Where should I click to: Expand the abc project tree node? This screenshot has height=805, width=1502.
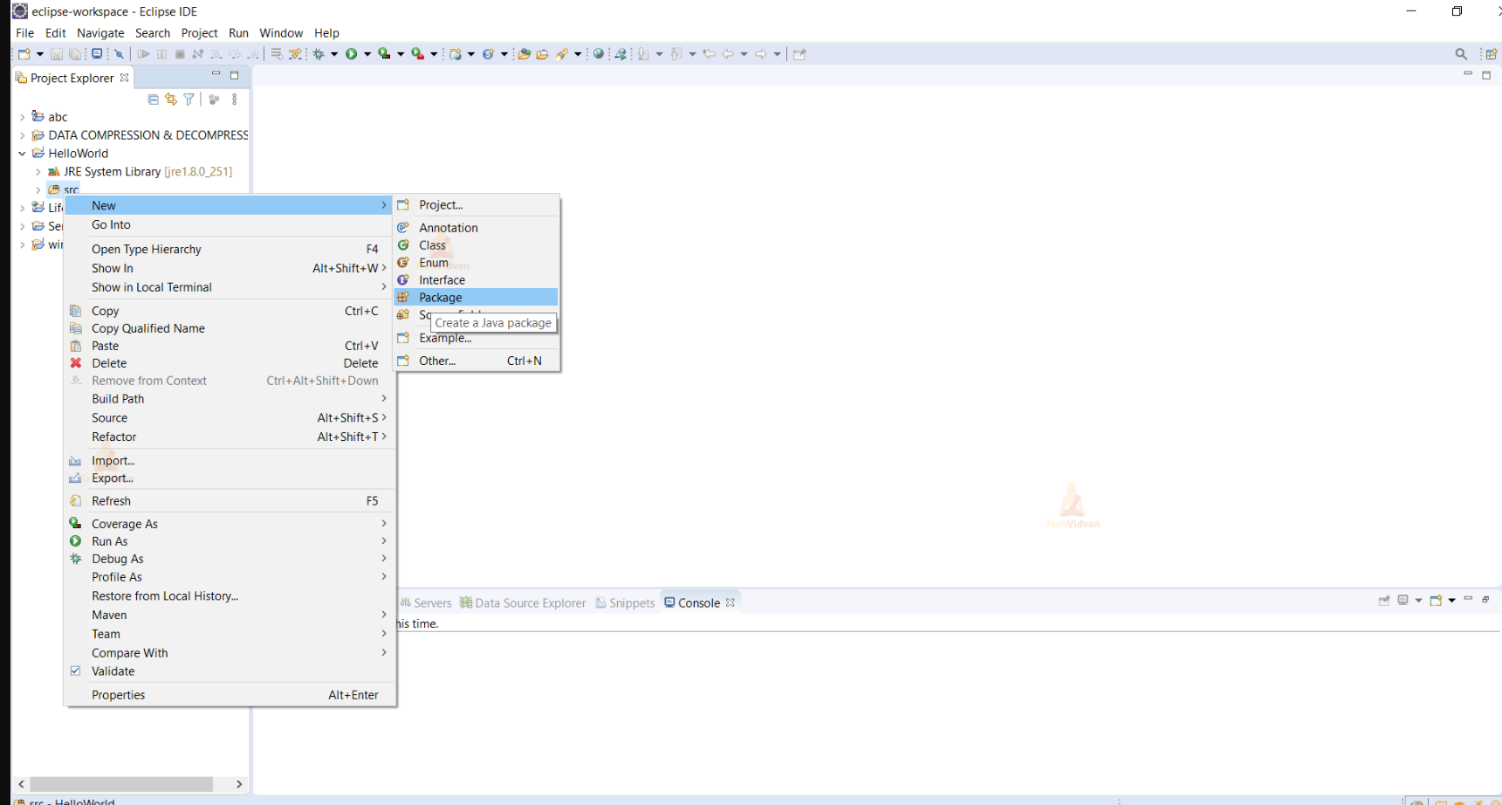22,117
